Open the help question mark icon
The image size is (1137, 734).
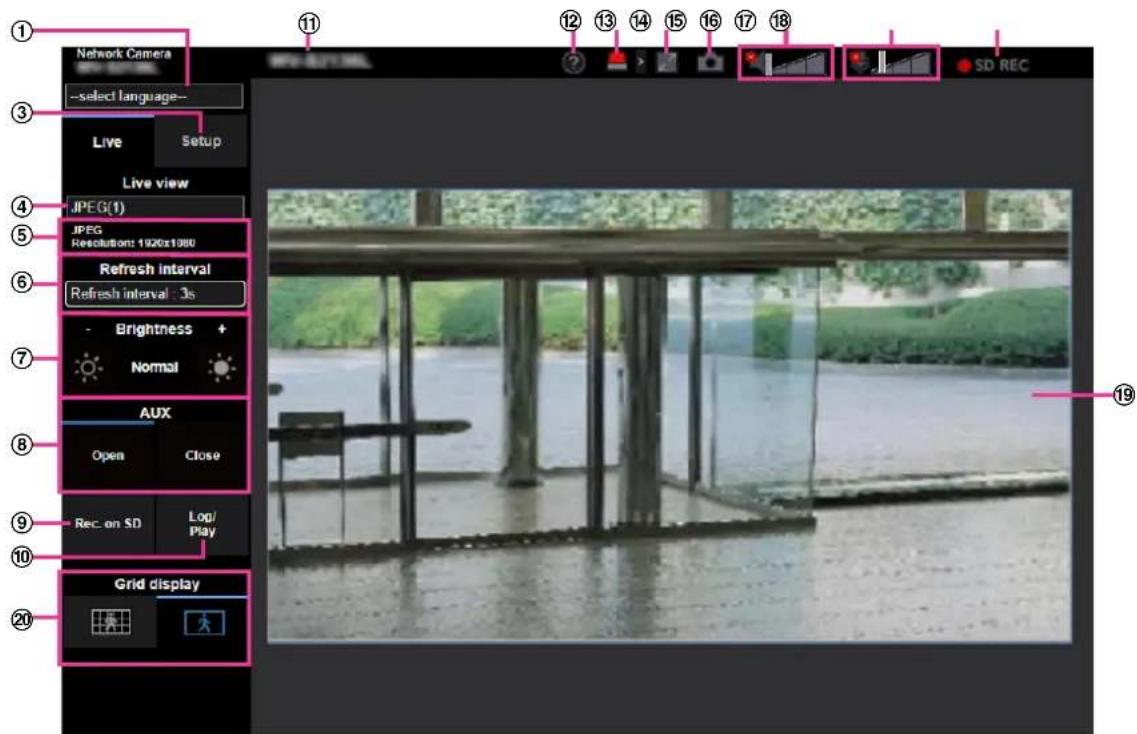click(573, 63)
